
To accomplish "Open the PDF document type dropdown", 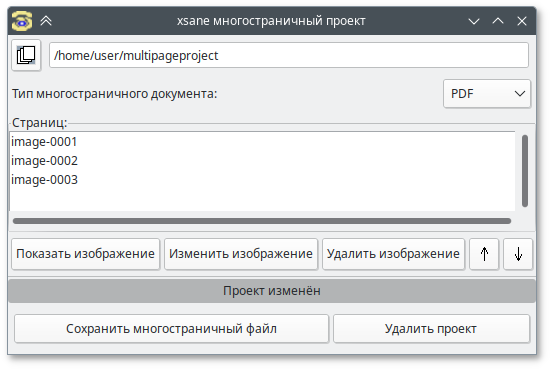I will 487,94.
